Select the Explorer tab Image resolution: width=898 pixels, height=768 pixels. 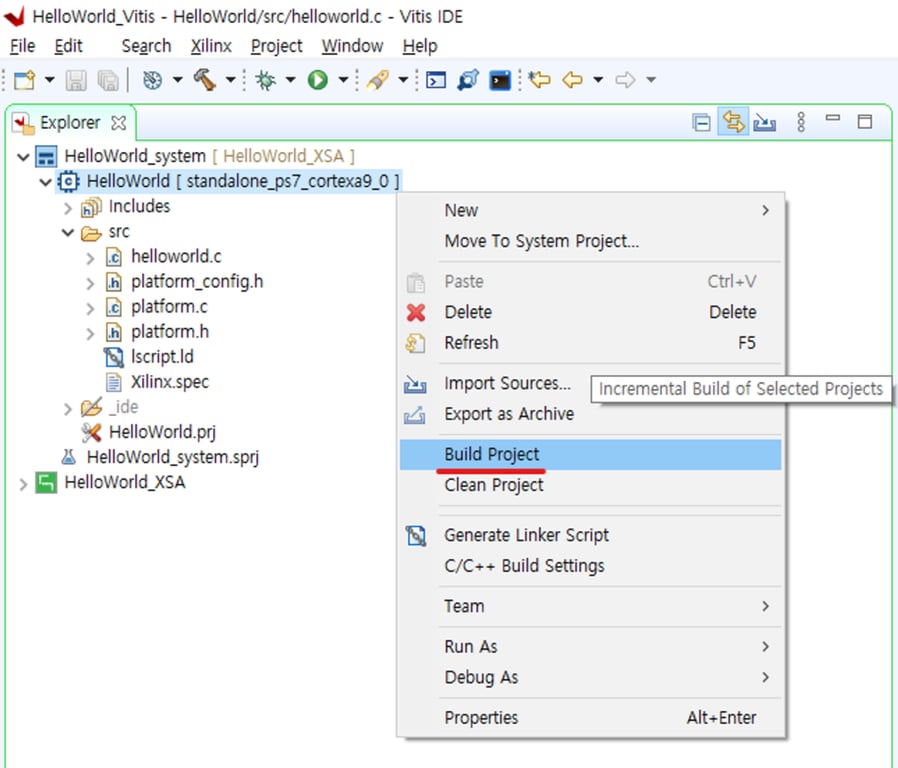(x=70, y=123)
